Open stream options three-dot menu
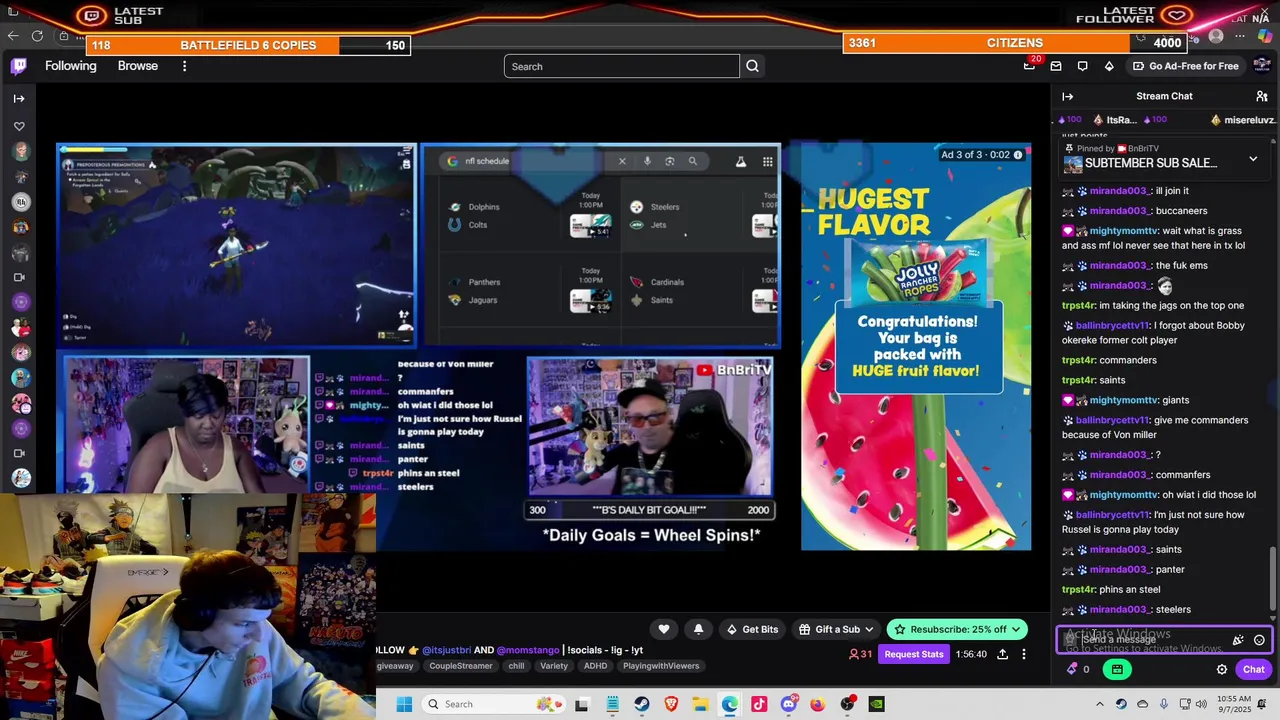 click(x=1023, y=654)
